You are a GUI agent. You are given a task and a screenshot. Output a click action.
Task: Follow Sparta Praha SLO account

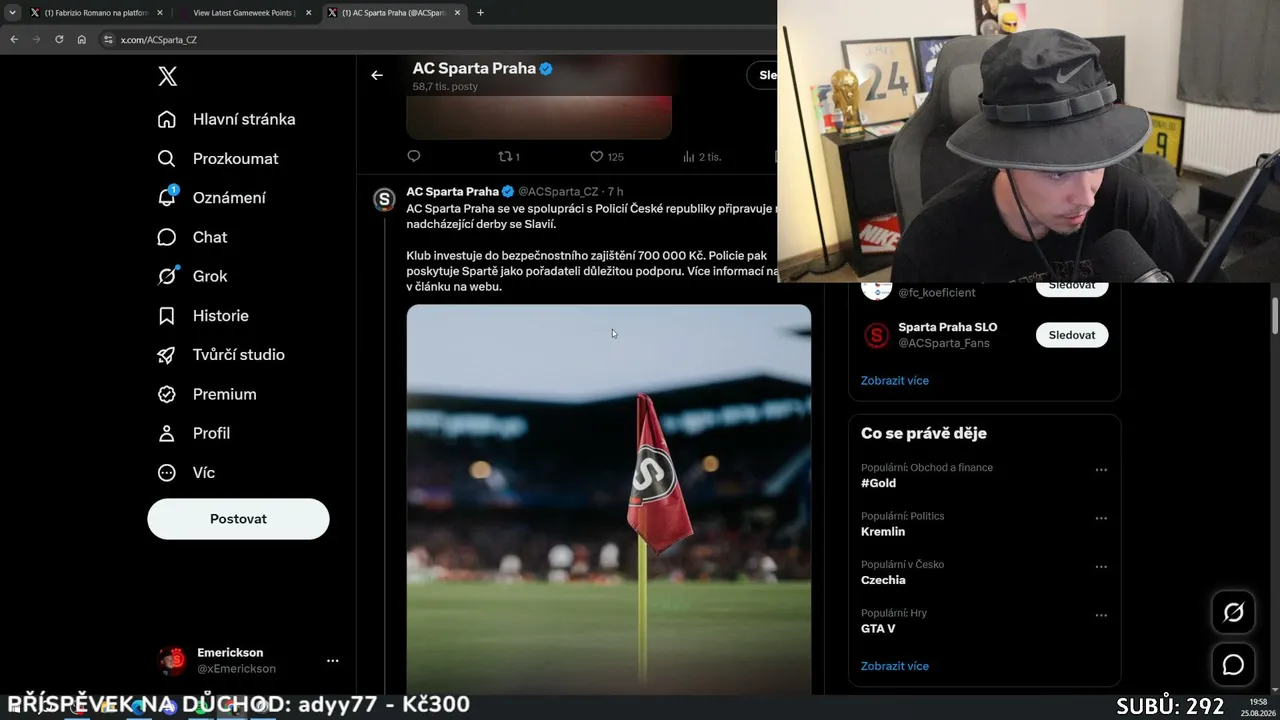(x=1072, y=335)
